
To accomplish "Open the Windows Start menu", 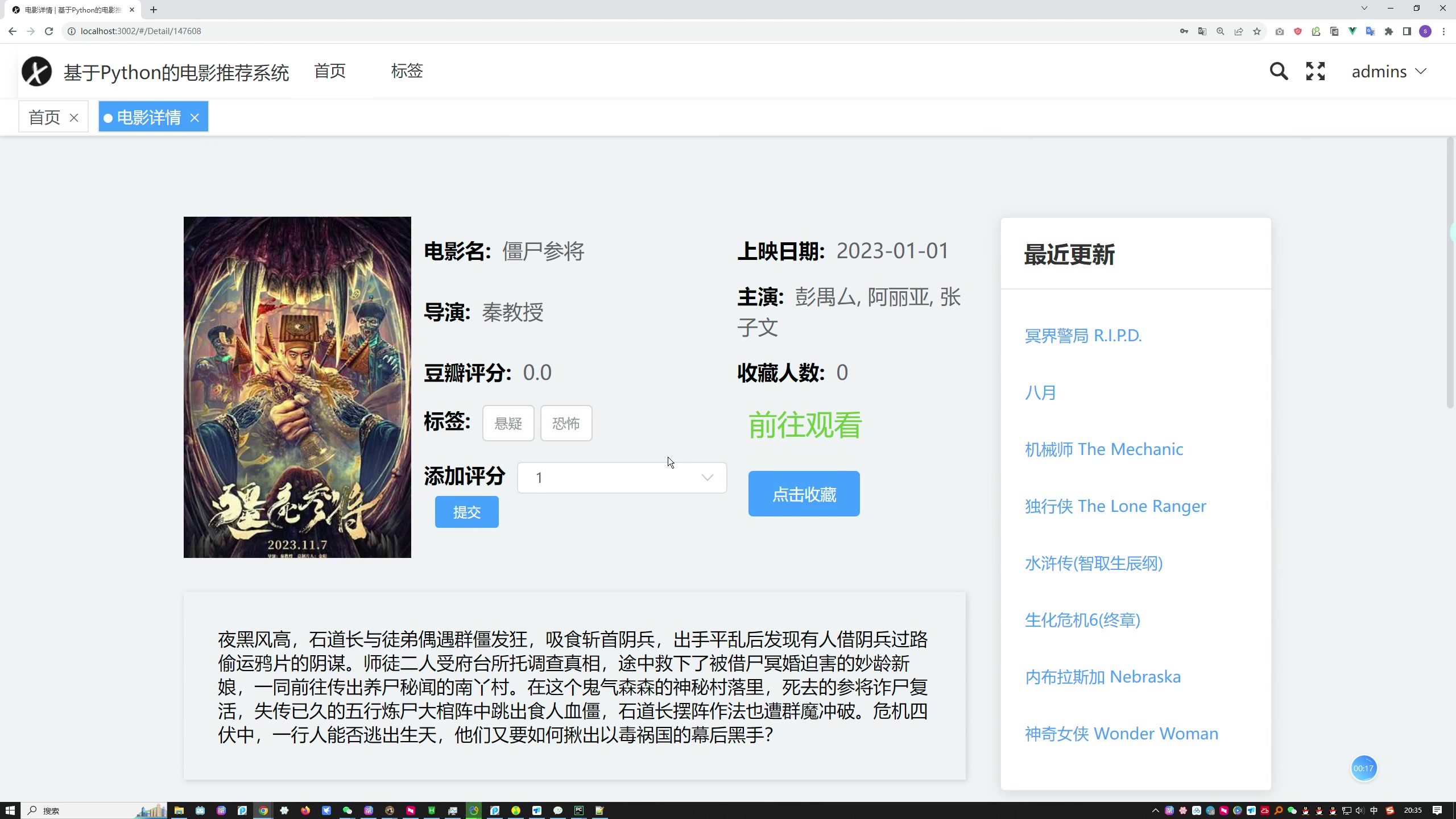I will [10, 810].
